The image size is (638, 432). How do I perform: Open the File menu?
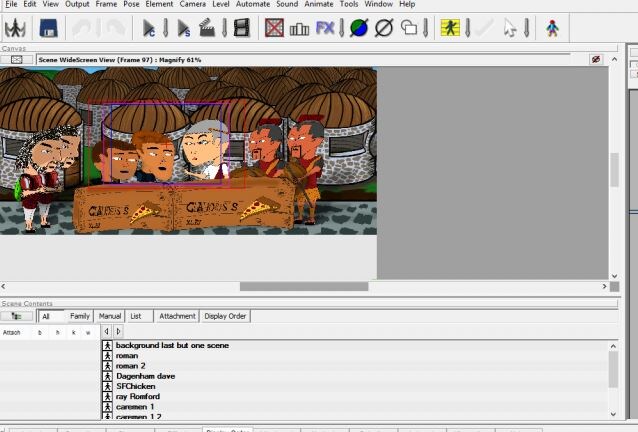11,4
